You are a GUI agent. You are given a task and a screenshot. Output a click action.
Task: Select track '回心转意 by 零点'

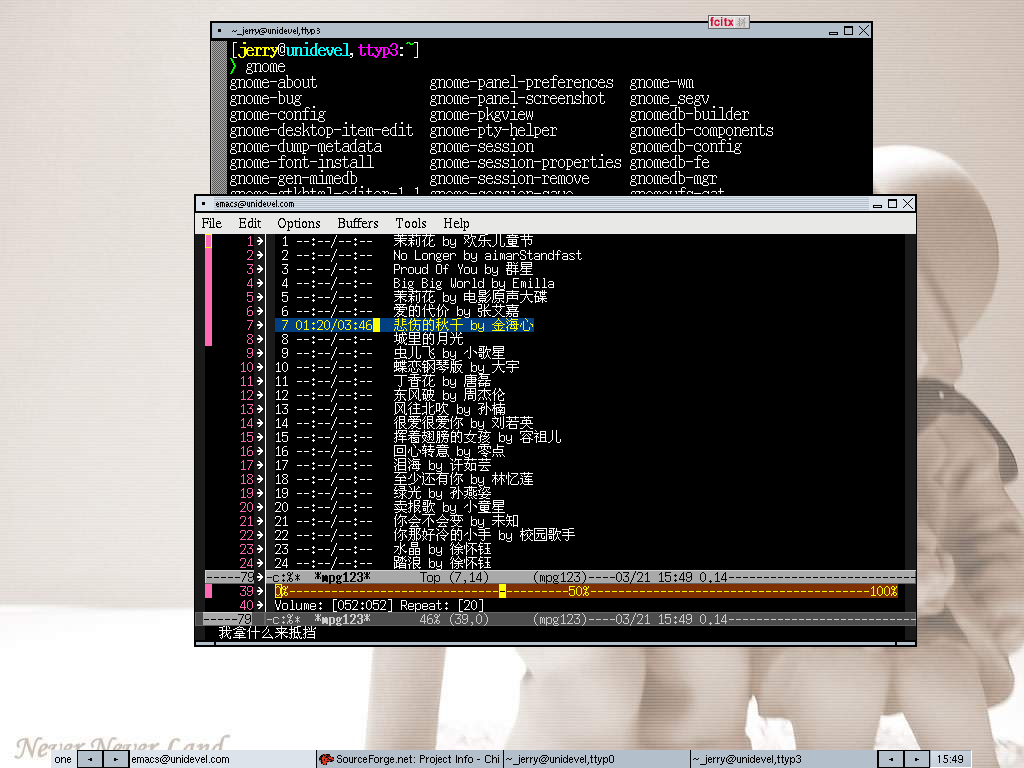(x=449, y=451)
